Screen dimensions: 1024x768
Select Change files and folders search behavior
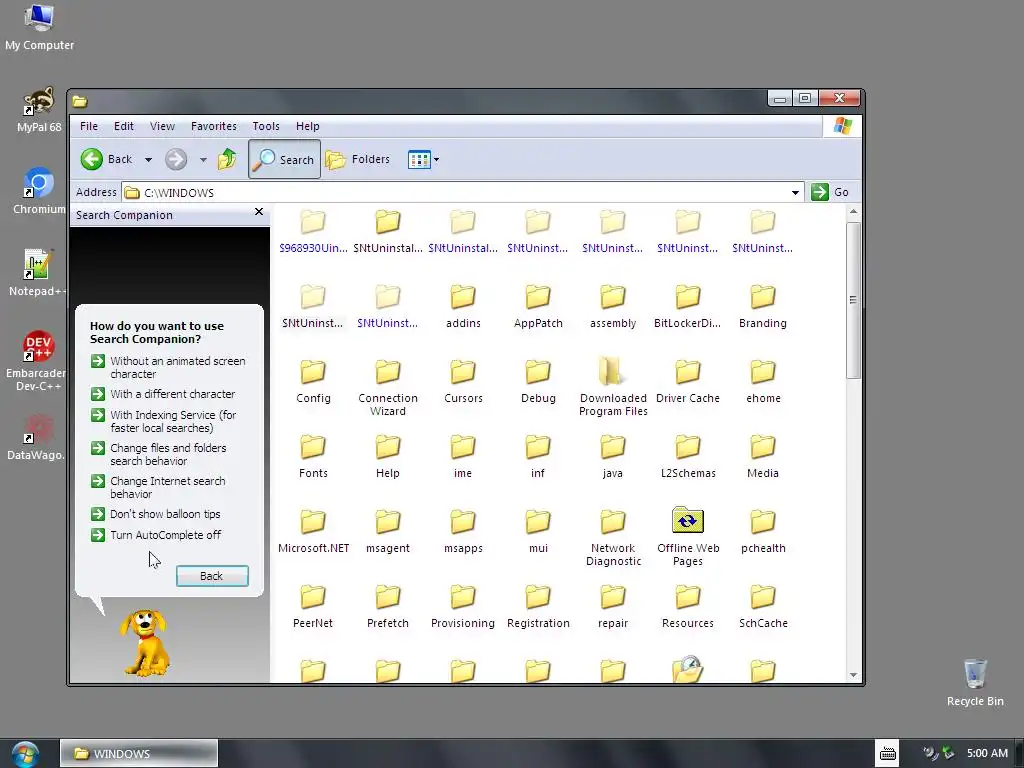[x=159, y=454]
